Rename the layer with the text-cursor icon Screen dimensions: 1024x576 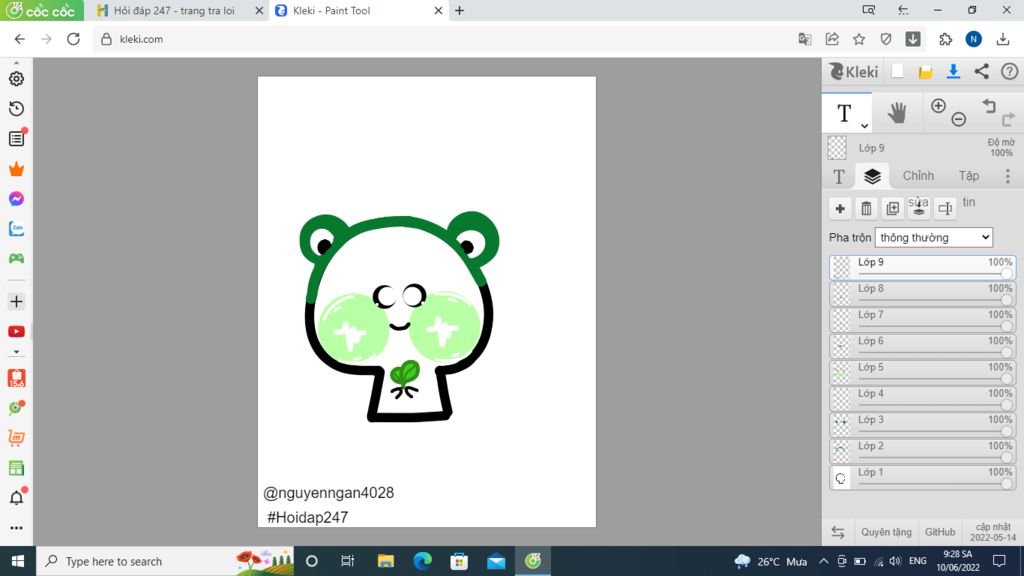point(945,209)
